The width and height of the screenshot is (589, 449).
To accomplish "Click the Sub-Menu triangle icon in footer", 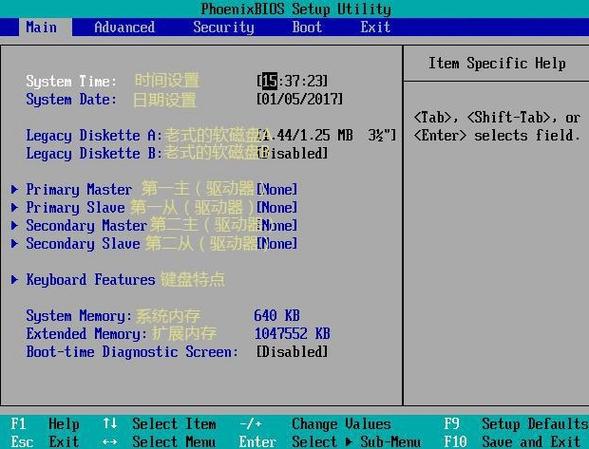I will 349,441.
